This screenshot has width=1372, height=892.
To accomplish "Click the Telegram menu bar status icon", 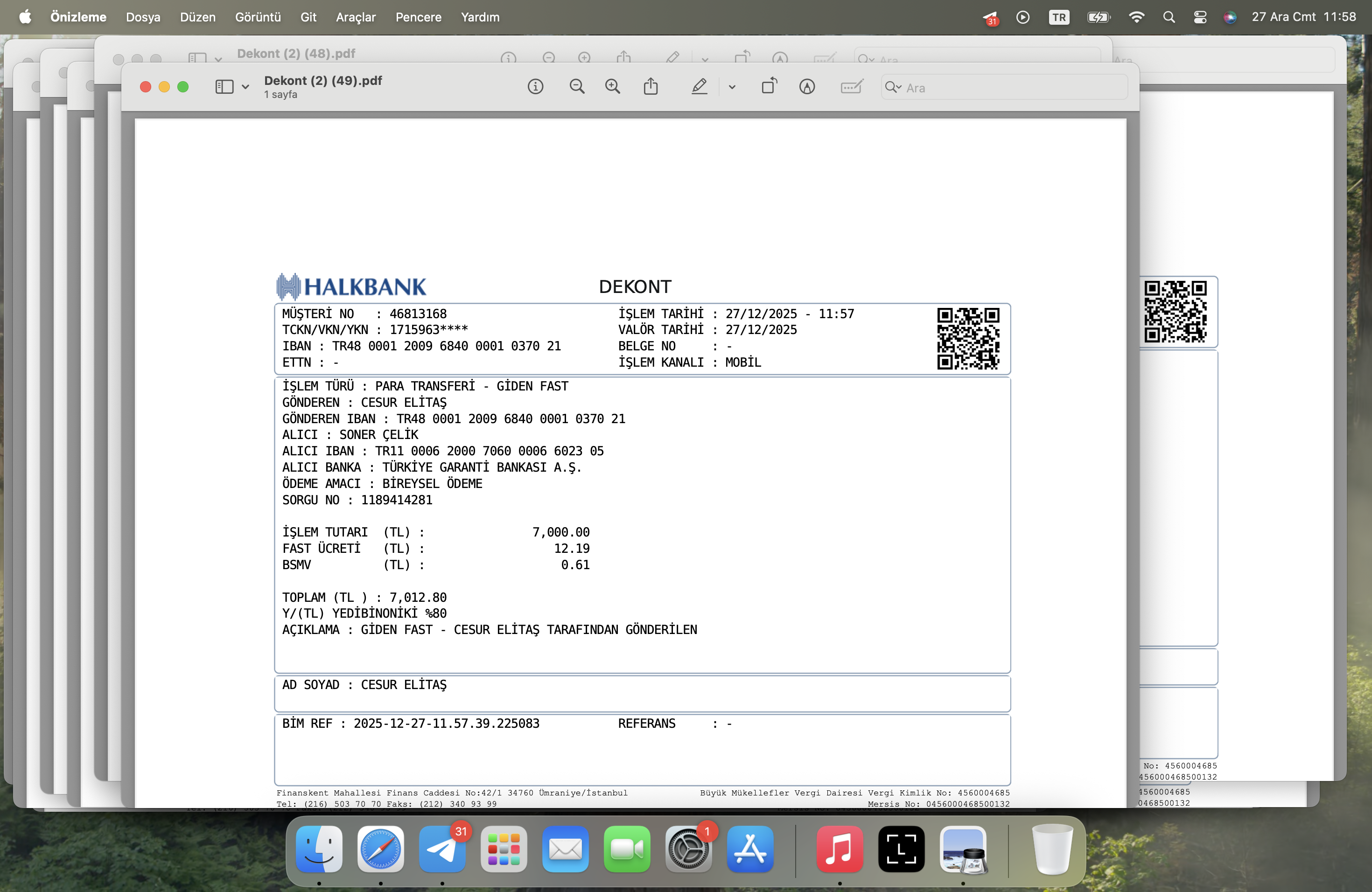I will point(990,18).
